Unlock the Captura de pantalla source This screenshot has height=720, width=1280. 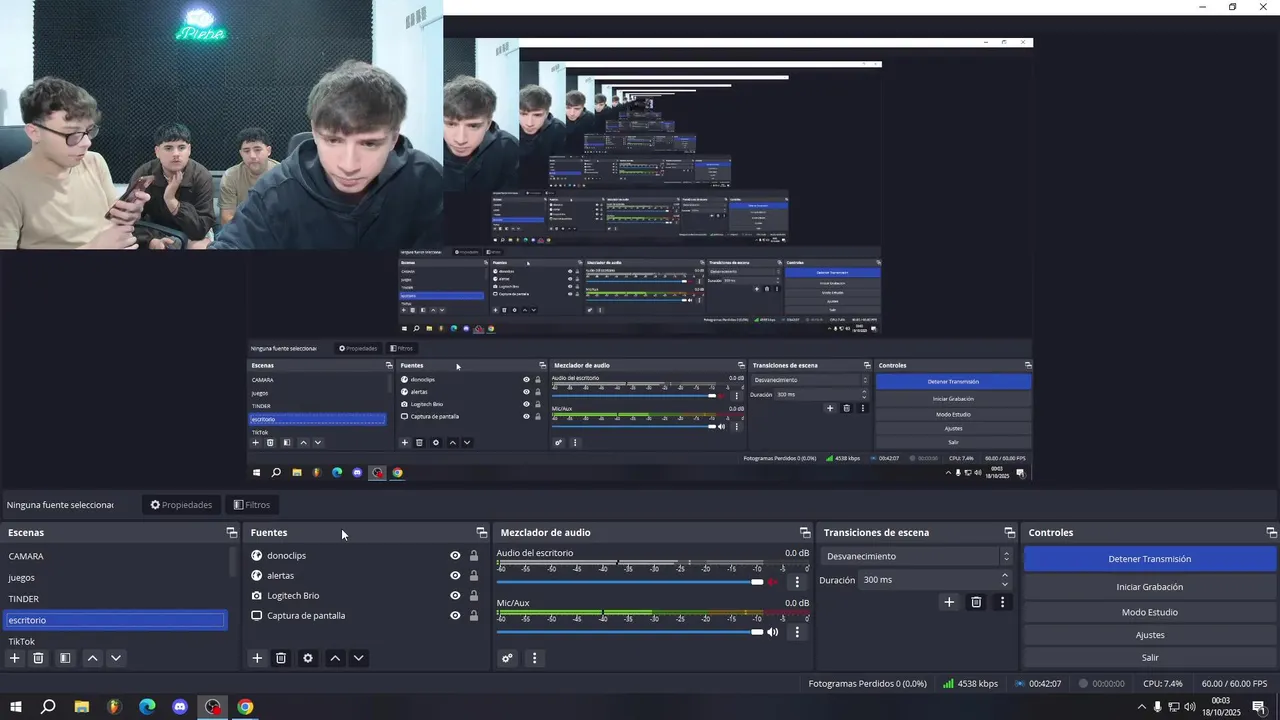click(x=474, y=616)
